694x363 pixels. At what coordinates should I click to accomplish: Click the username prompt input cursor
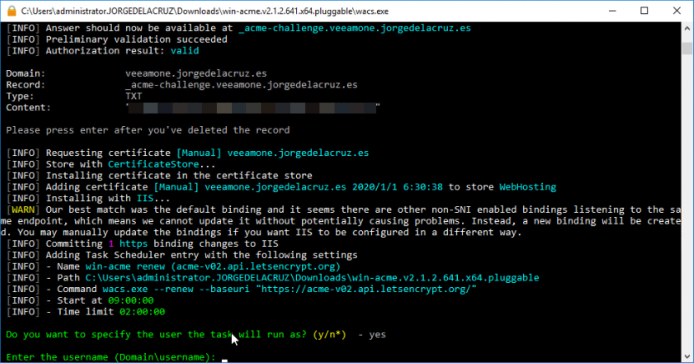coord(225,359)
